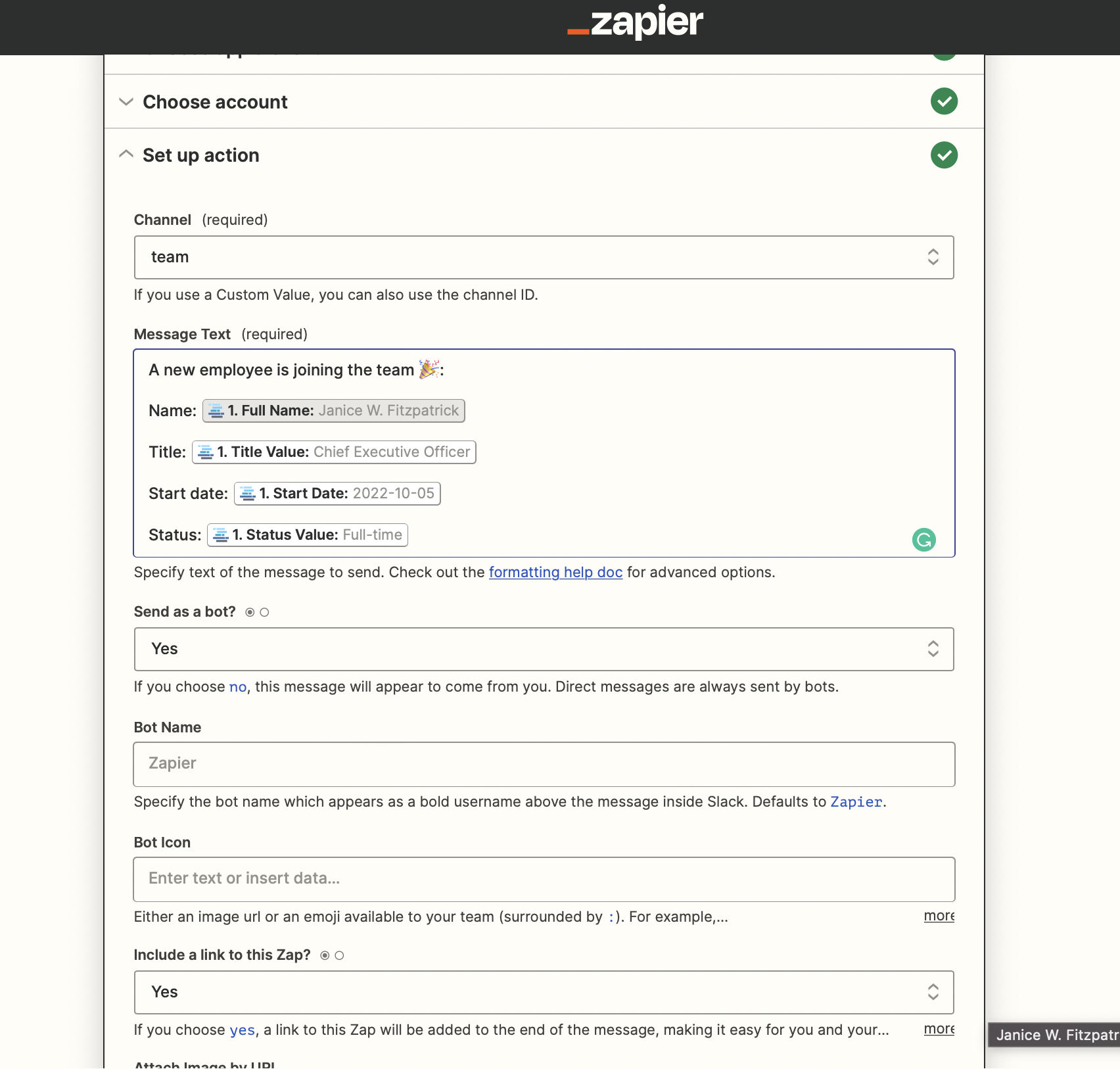Select second radio beside Include a link to Zap
Viewport: 1120px width, 1069px height.
coord(339,956)
